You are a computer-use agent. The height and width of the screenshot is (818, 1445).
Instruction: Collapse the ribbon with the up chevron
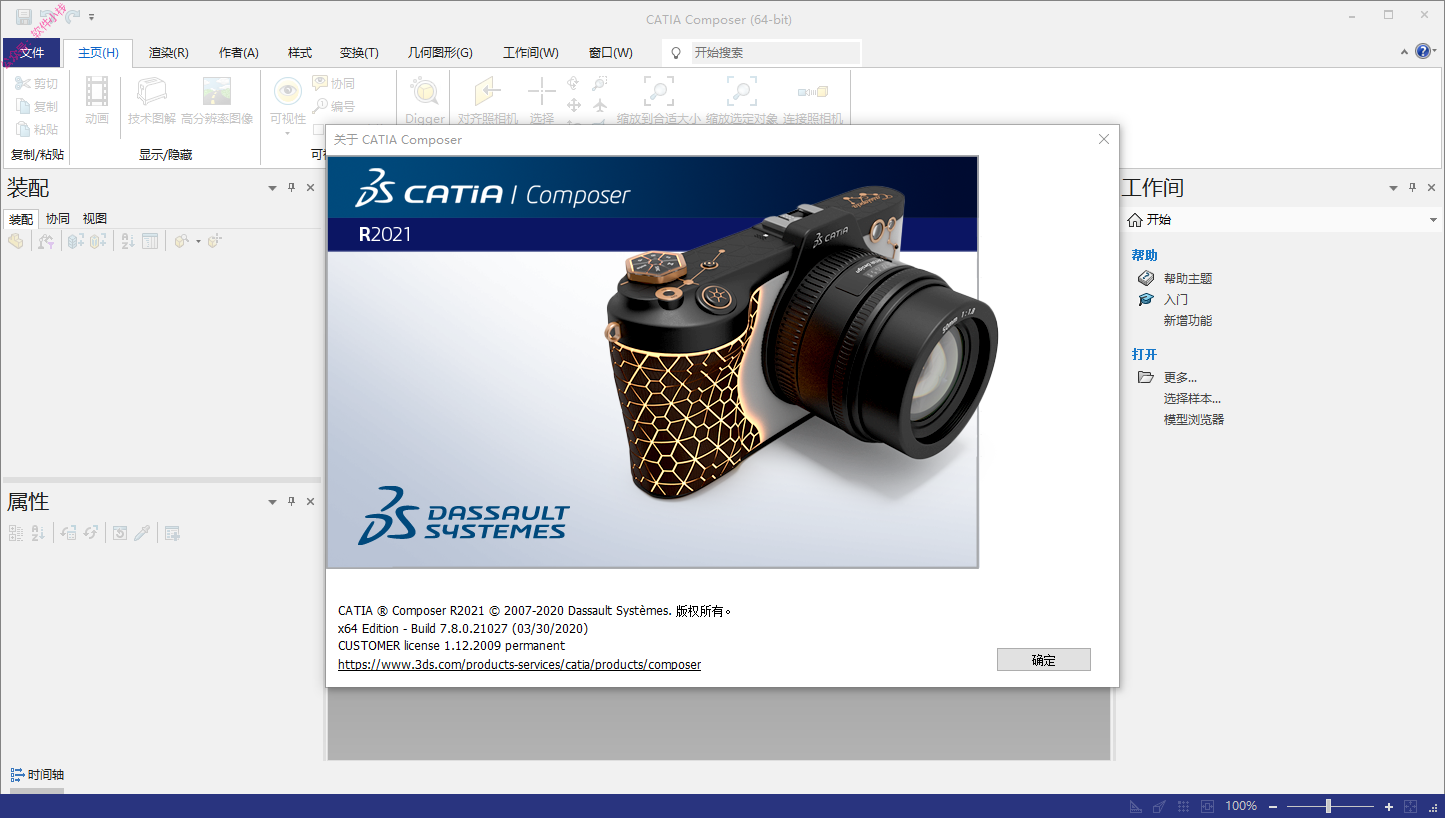(x=1405, y=52)
